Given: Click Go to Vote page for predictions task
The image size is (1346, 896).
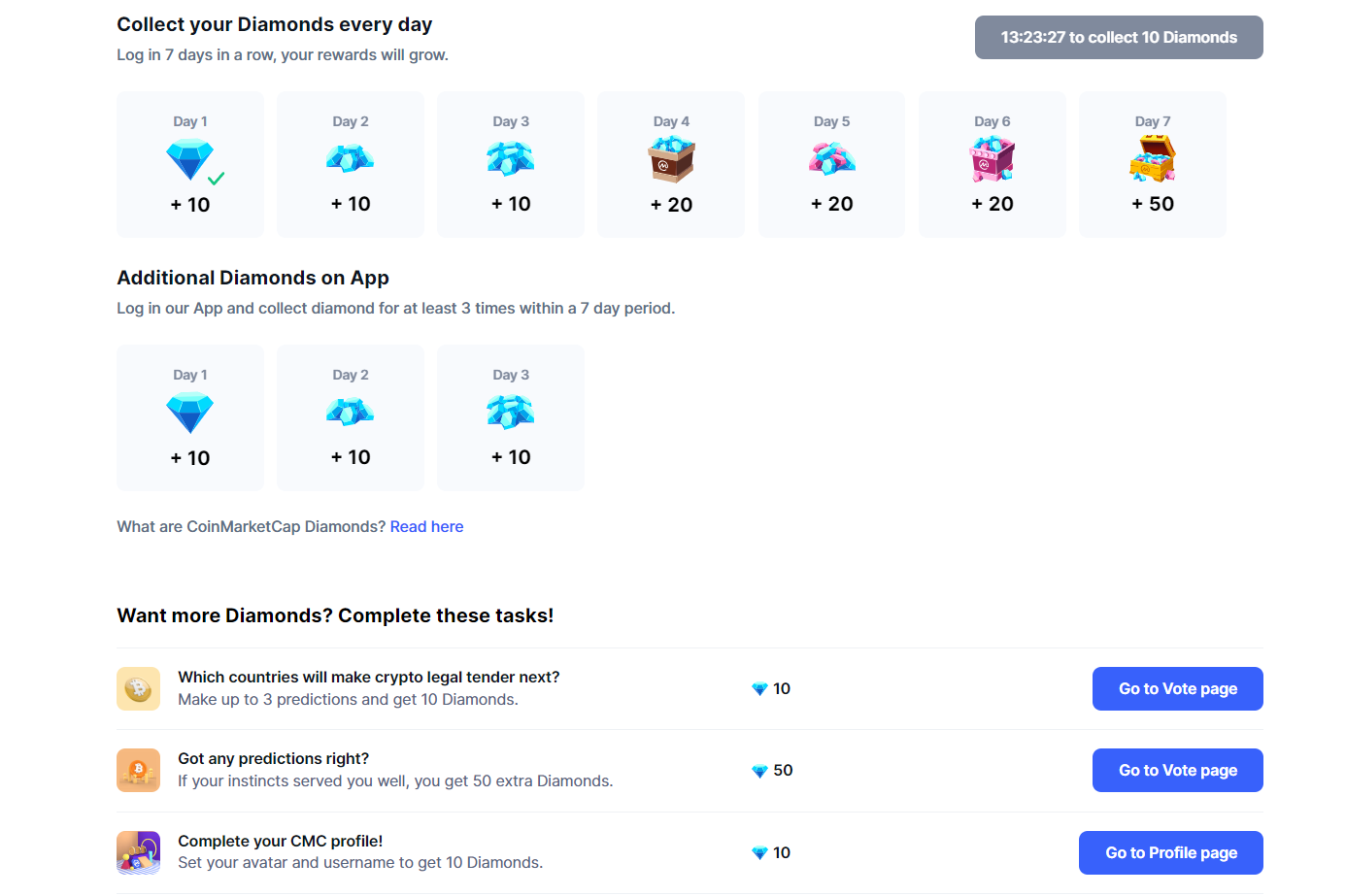Looking at the screenshot, I should (1177, 688).
